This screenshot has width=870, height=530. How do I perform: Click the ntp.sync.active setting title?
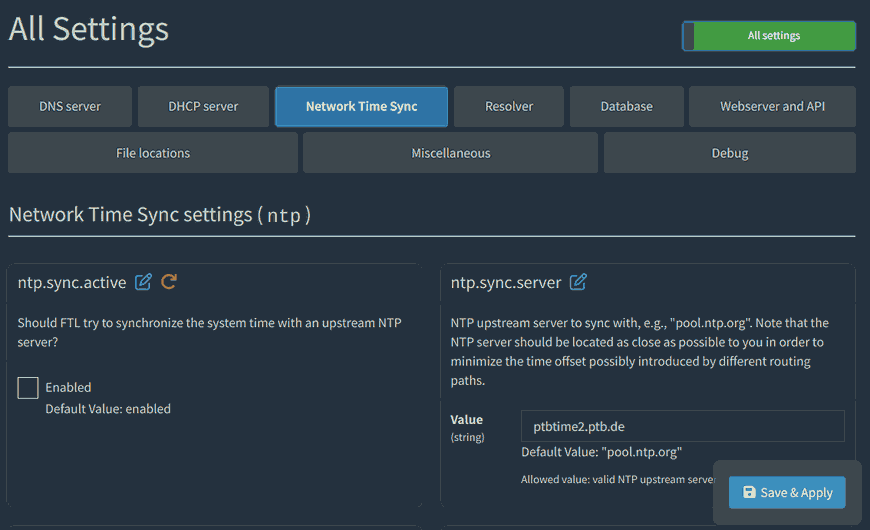(72, 282)
